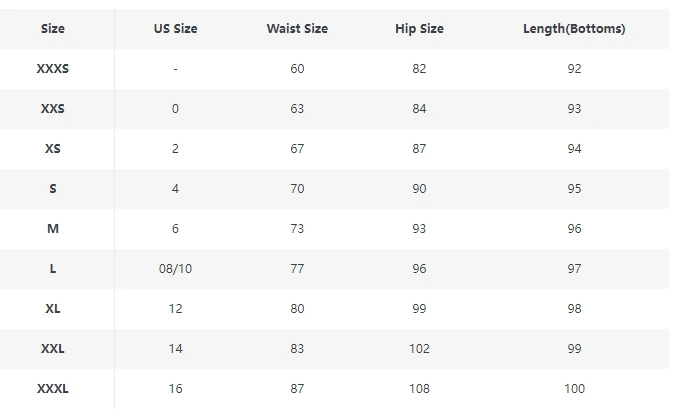Click the Hip Size column header
The image size is (680, 409).
419,29
